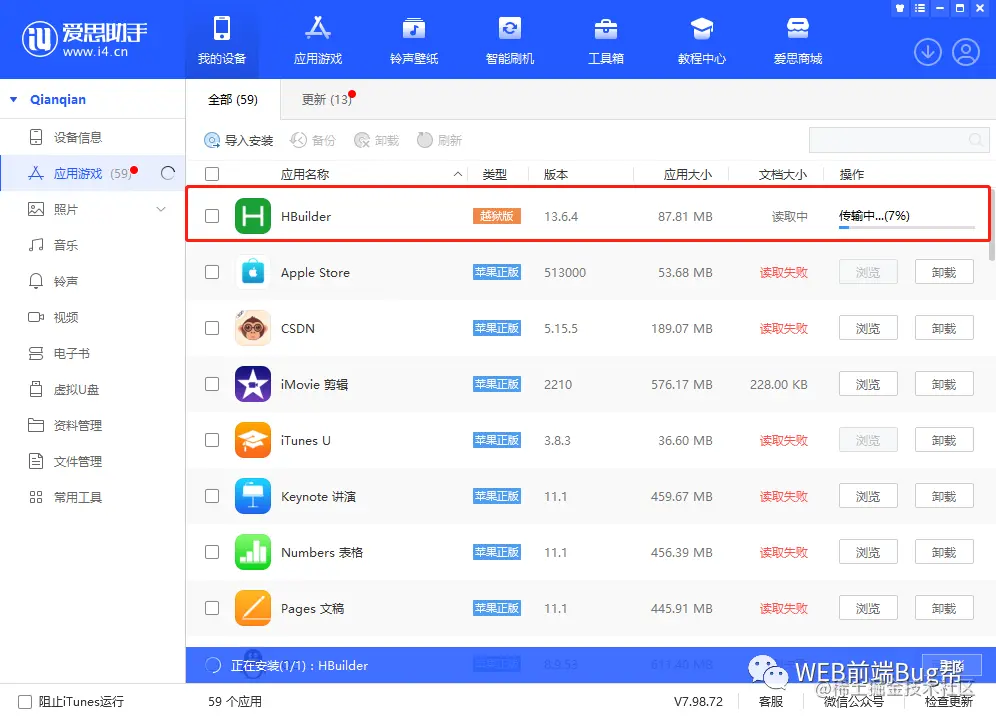The height and width of the screenshot is (719, 996).
Task: Collapse the Qianqian device tree
Action: [13, 100]
